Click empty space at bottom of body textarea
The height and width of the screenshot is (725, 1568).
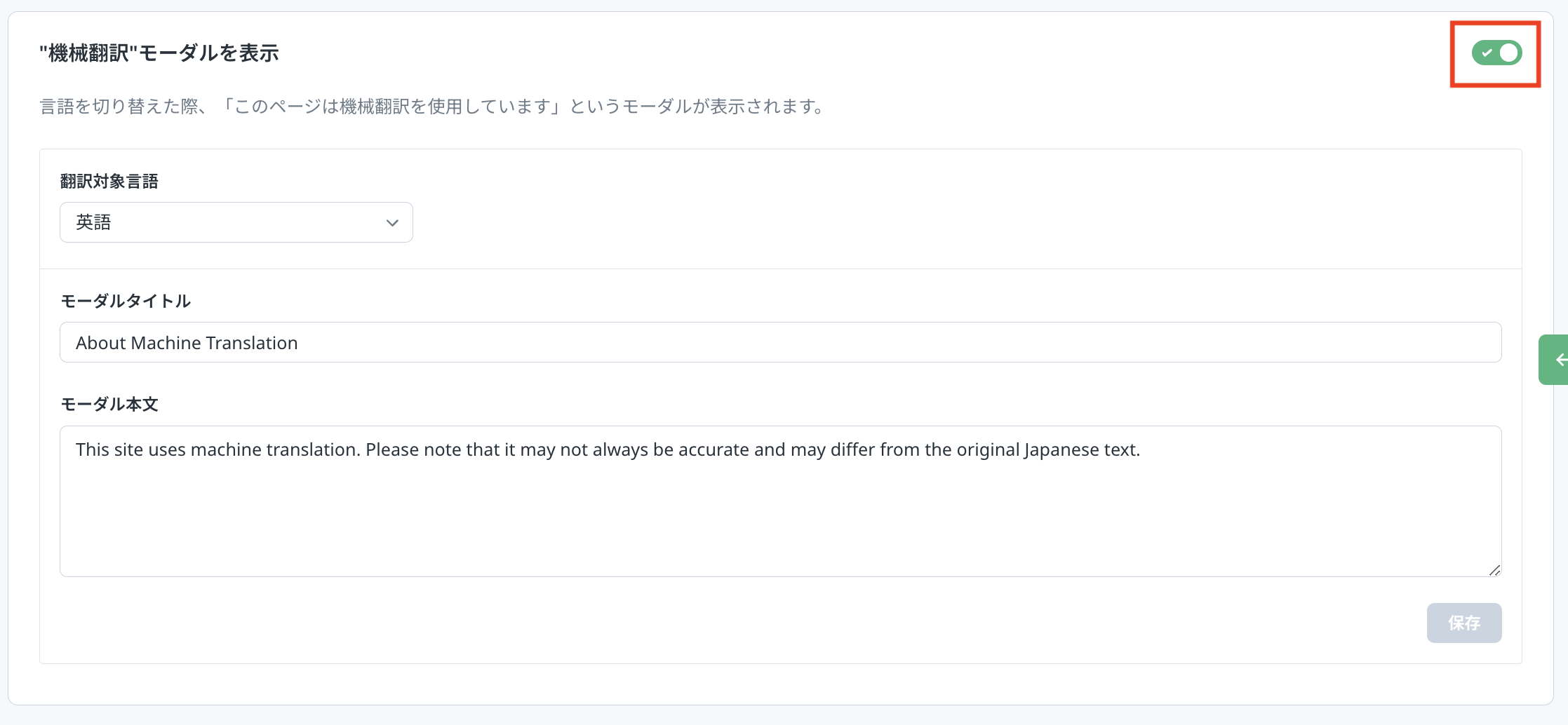click(x=779, y=547)
